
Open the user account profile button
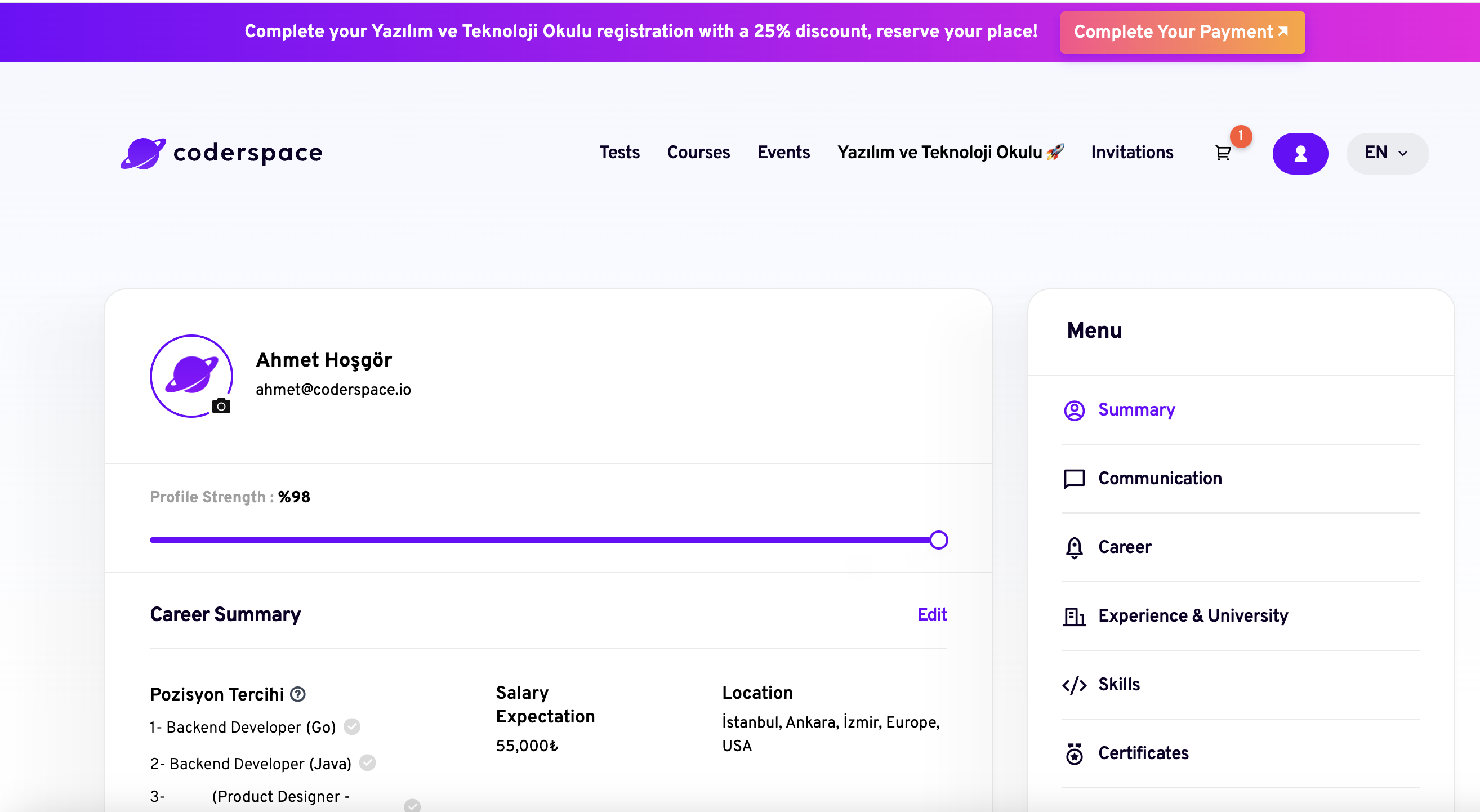point(1300,153)
